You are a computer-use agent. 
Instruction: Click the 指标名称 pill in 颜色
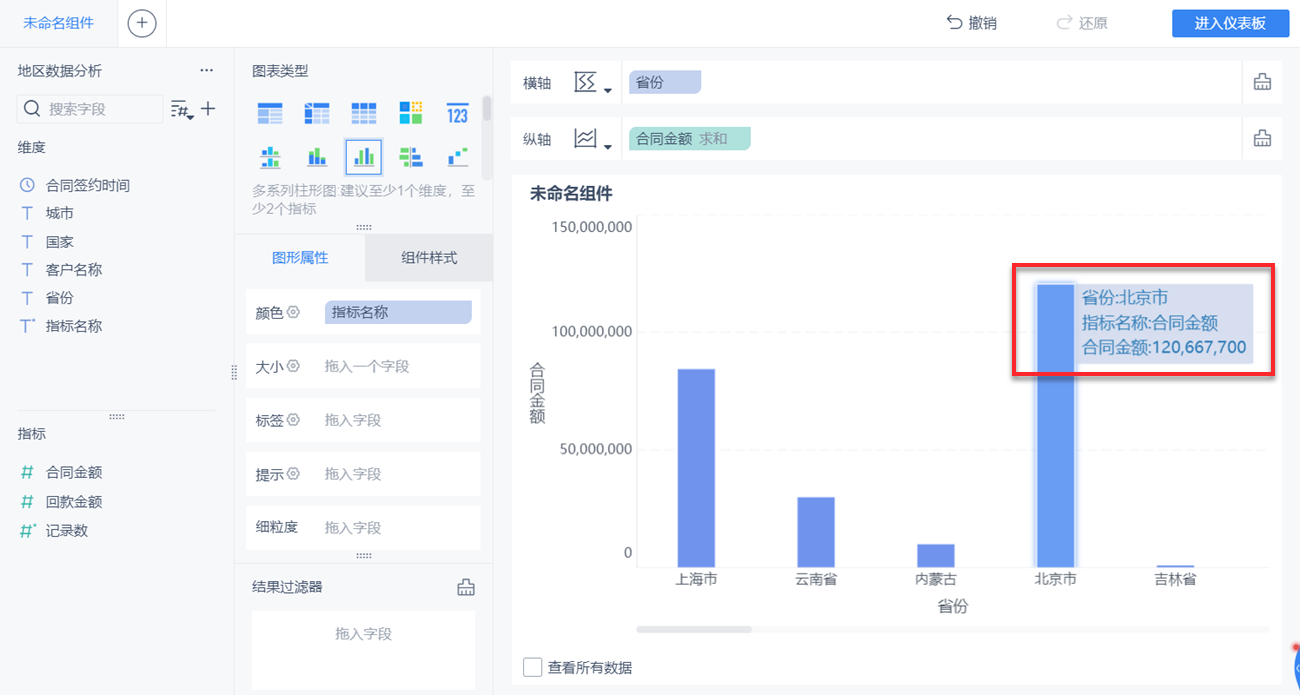tap(398, 312)
